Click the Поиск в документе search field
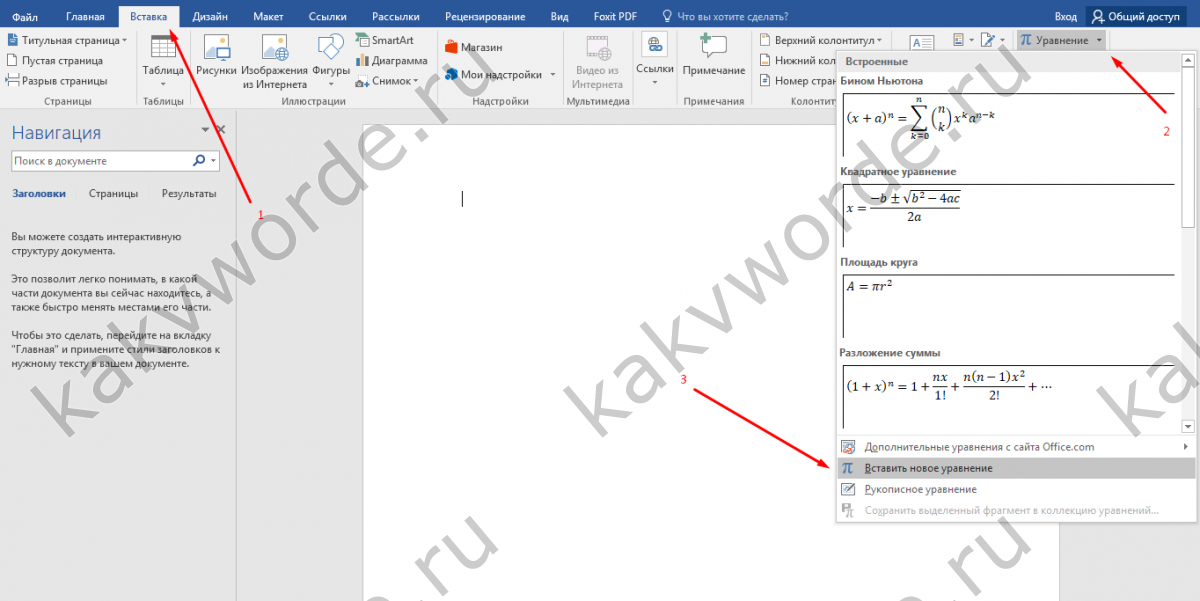1200x601 pixels. 100,161
